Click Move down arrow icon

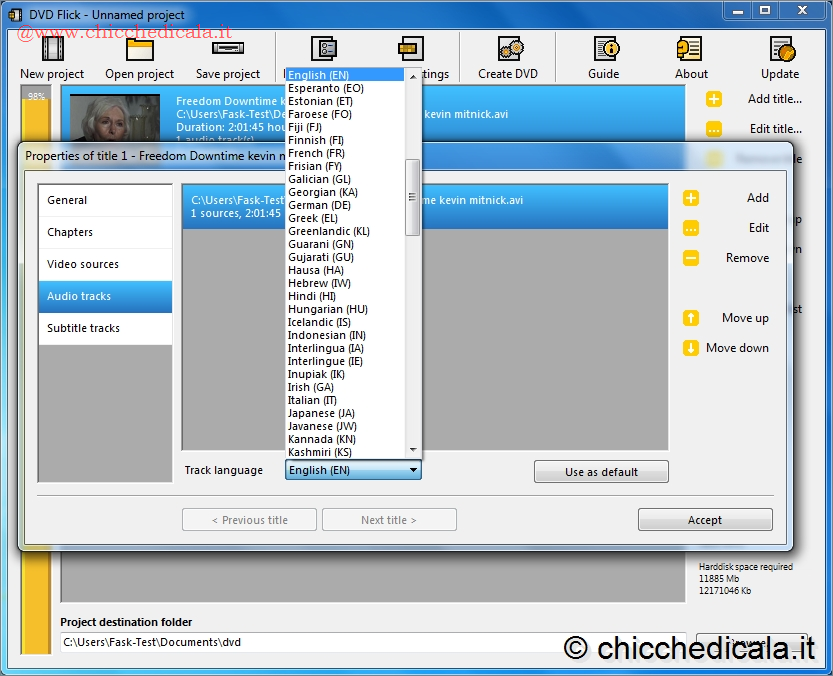691,348
